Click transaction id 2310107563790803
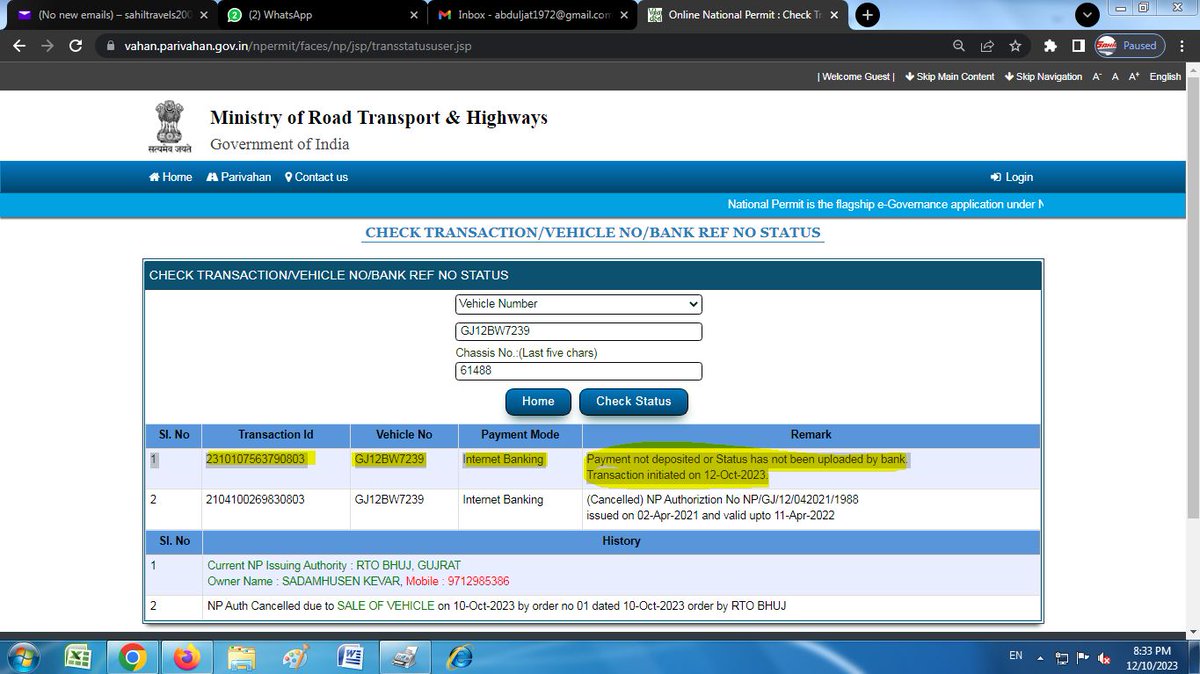This screenshot has height=674, width=1200. click(x=258, y=460)
